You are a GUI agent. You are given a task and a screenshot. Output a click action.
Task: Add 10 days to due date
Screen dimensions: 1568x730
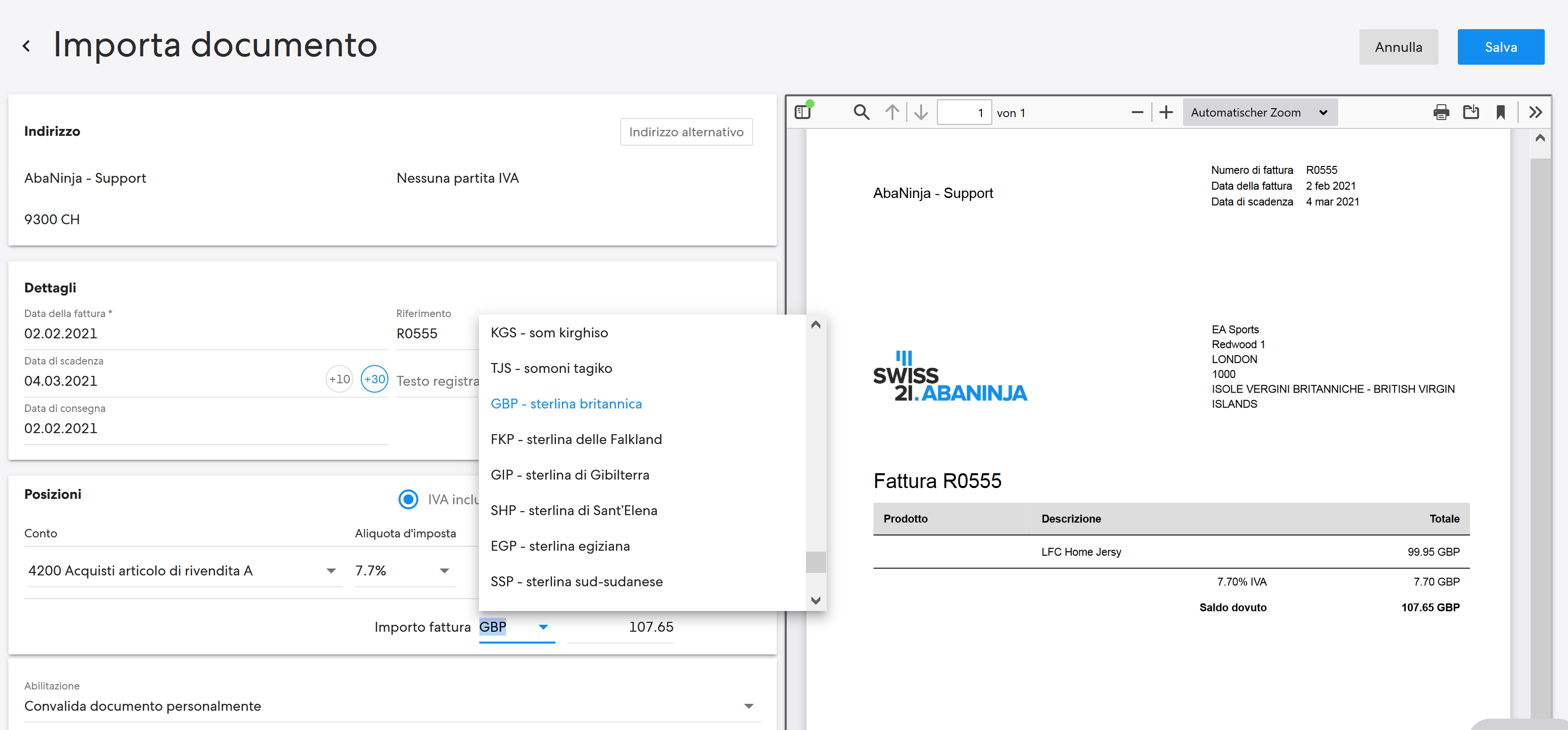[339, 379]
